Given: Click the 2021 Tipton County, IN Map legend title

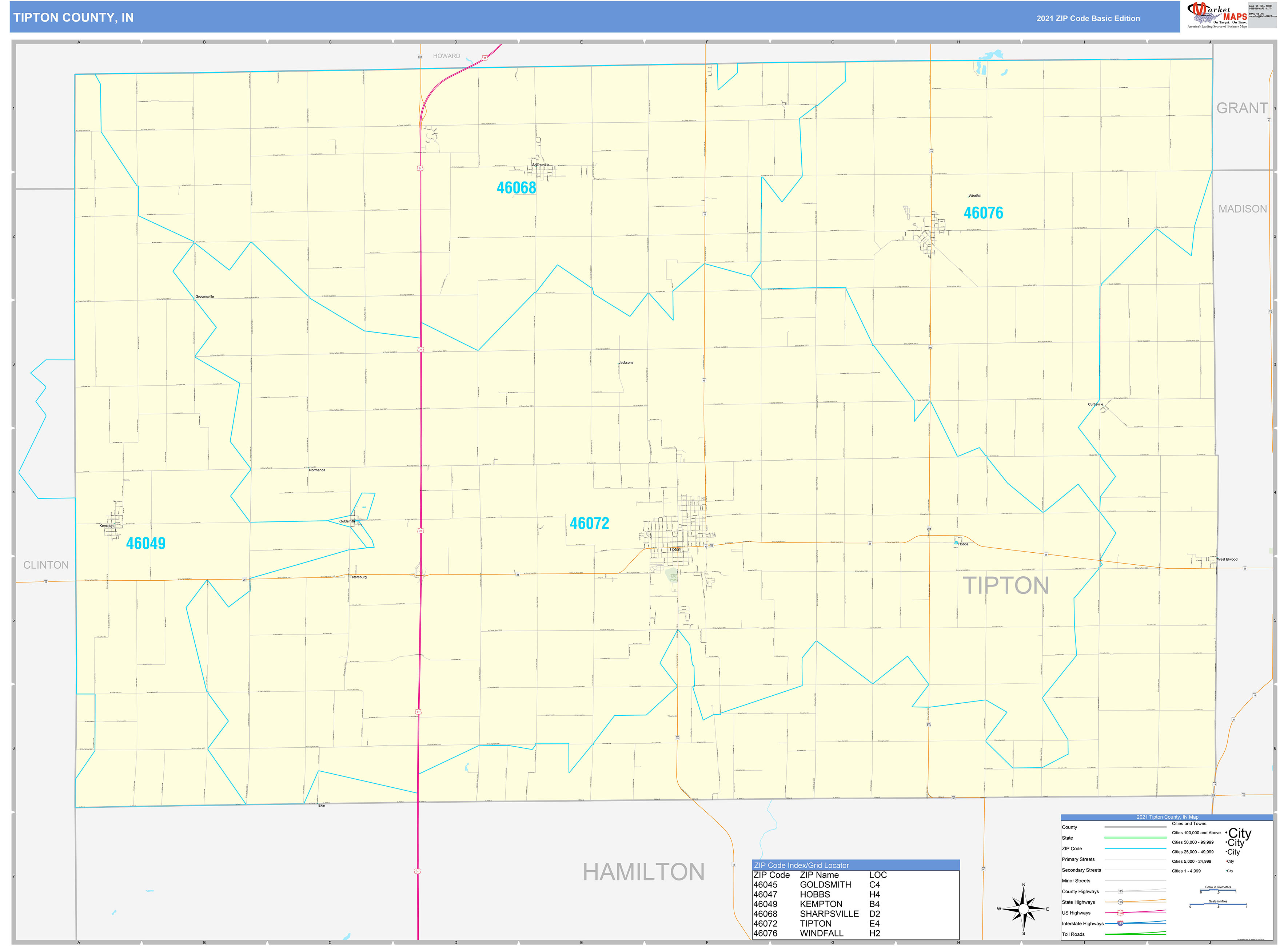Looking at the screenshot, I should coord(1168,817).
